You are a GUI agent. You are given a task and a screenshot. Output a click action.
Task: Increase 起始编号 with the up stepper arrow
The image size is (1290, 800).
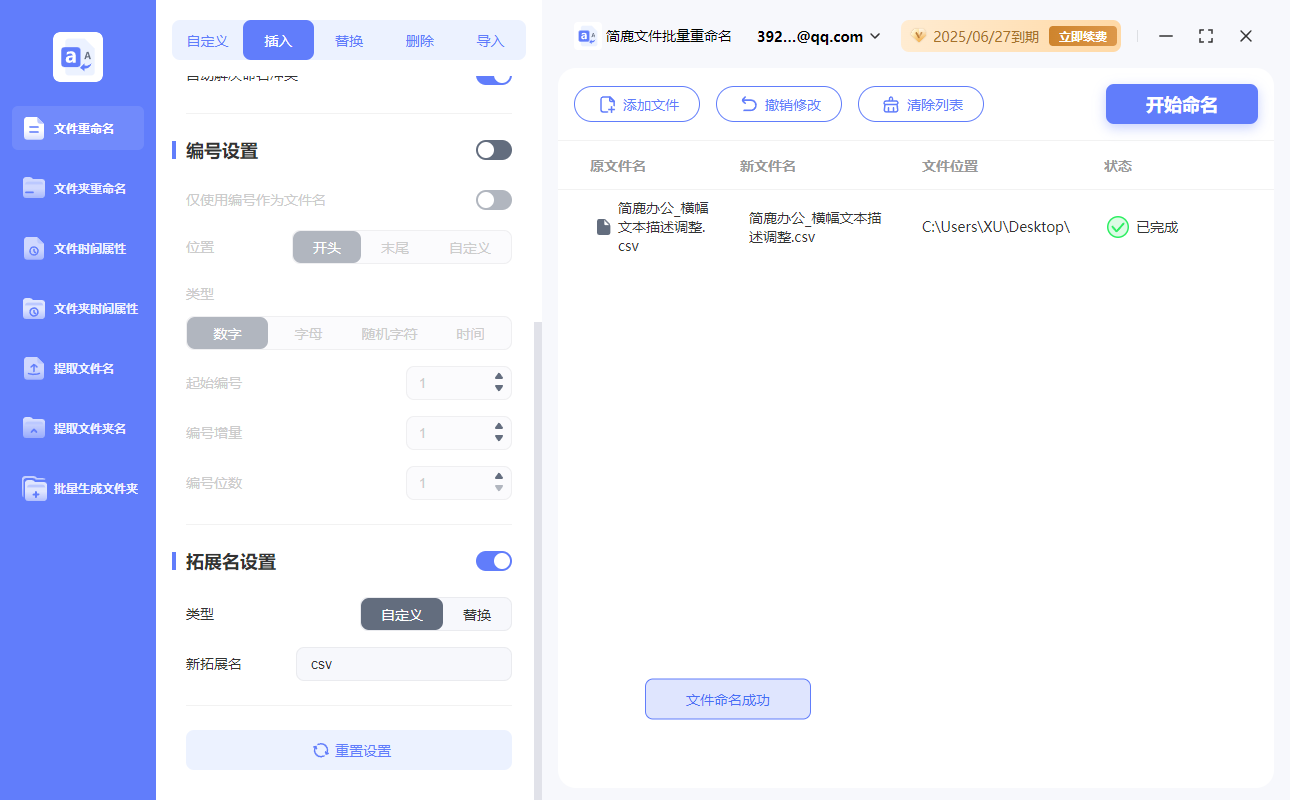point(497,377)
